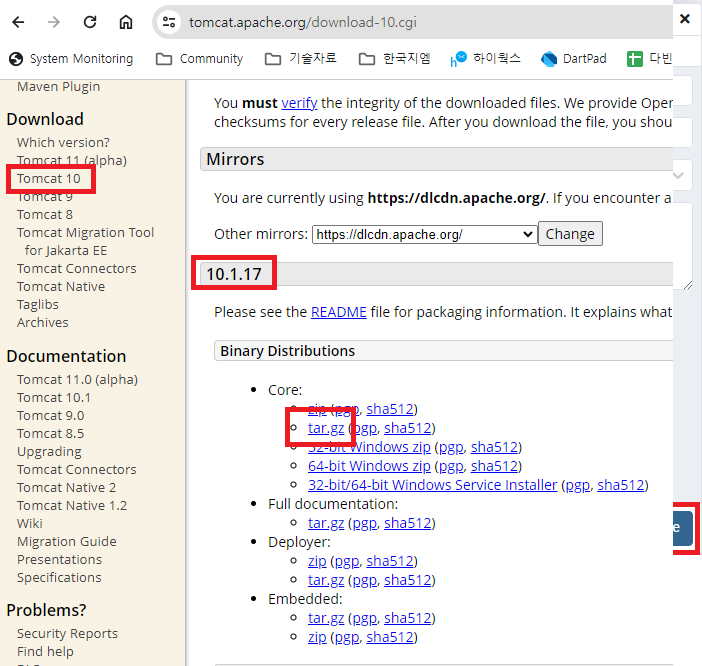Download 32-bit/64-bit Windows Service Installer
Screen dimensions: 702x666
[432, 485]
